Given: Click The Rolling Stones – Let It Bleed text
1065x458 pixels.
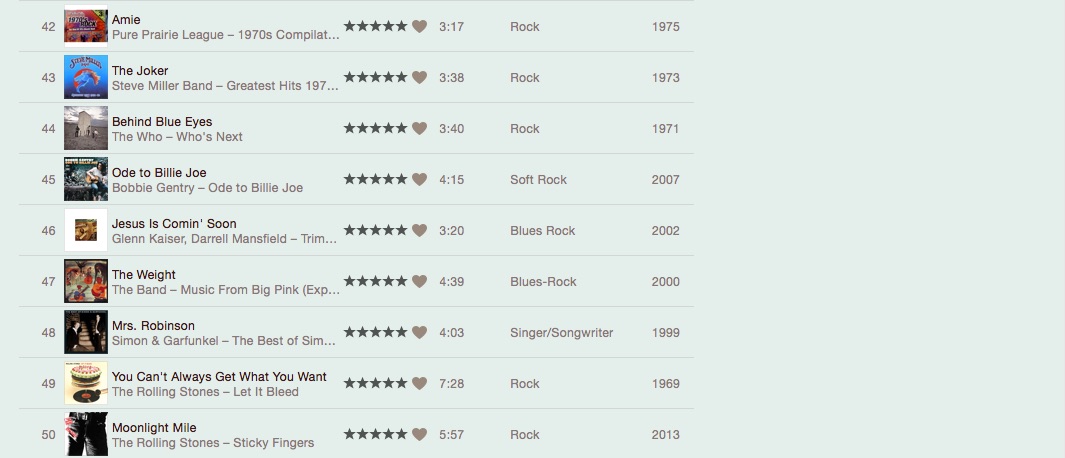Looking at the screenshot, I should [x=205, y=392].
